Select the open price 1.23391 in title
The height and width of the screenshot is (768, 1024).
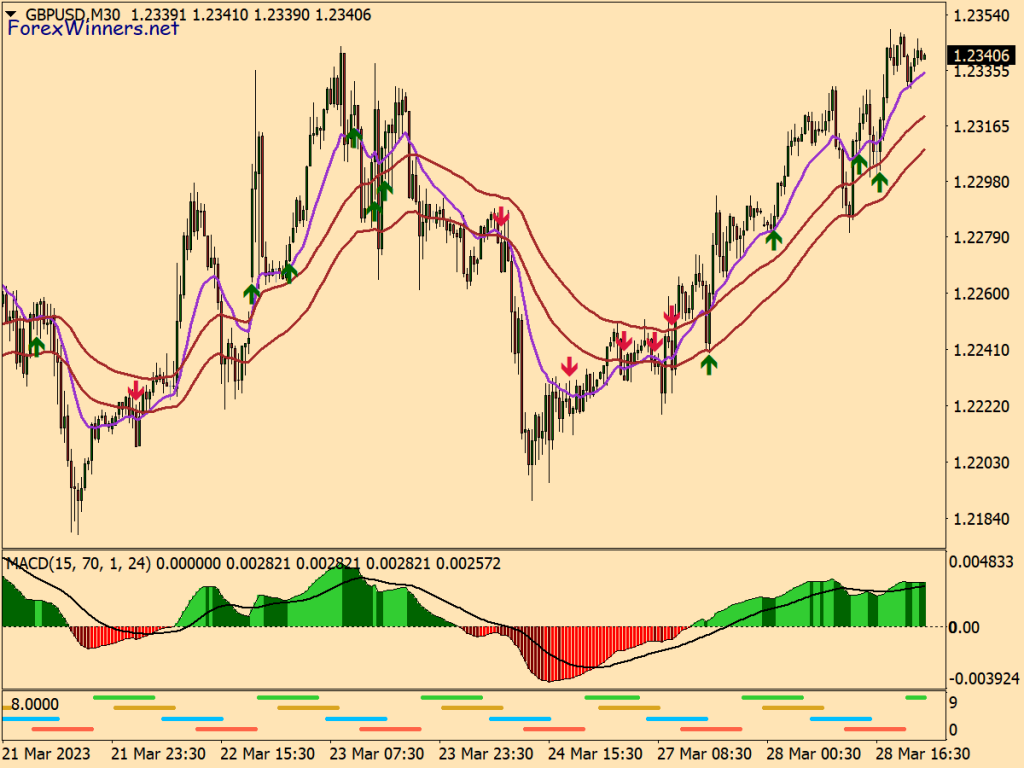[x=157, y=14]
